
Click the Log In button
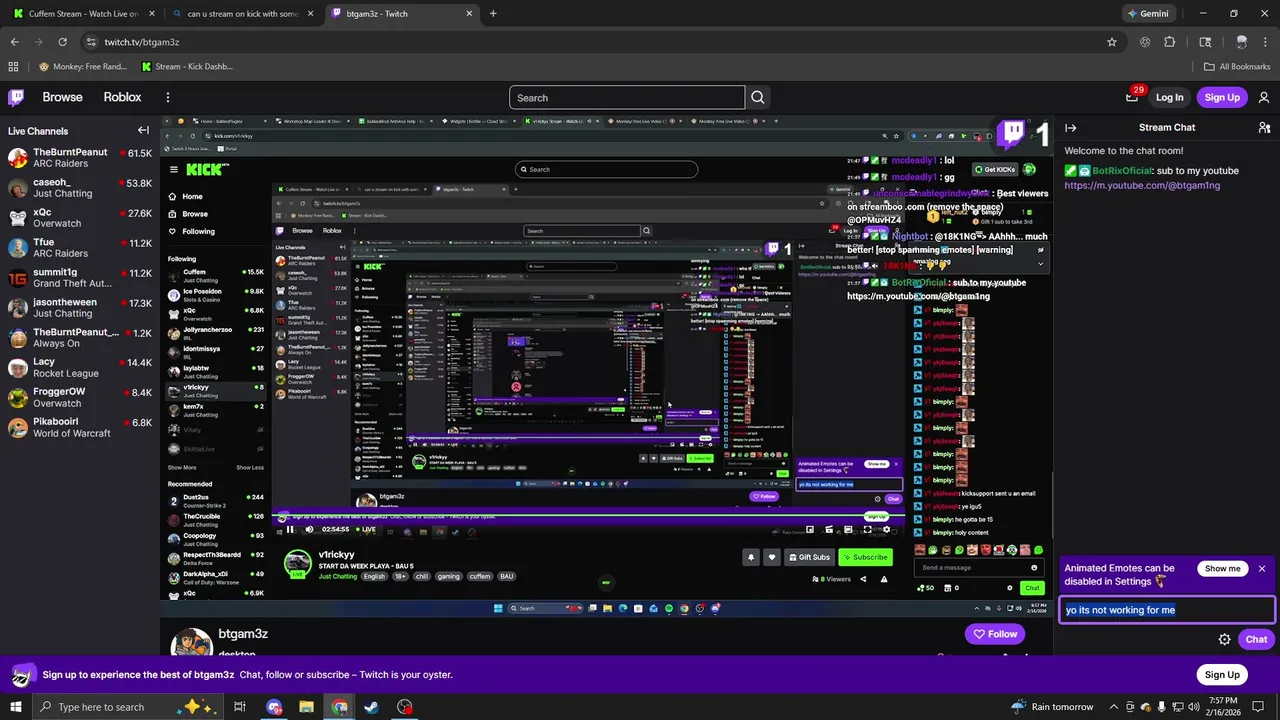1169,97
